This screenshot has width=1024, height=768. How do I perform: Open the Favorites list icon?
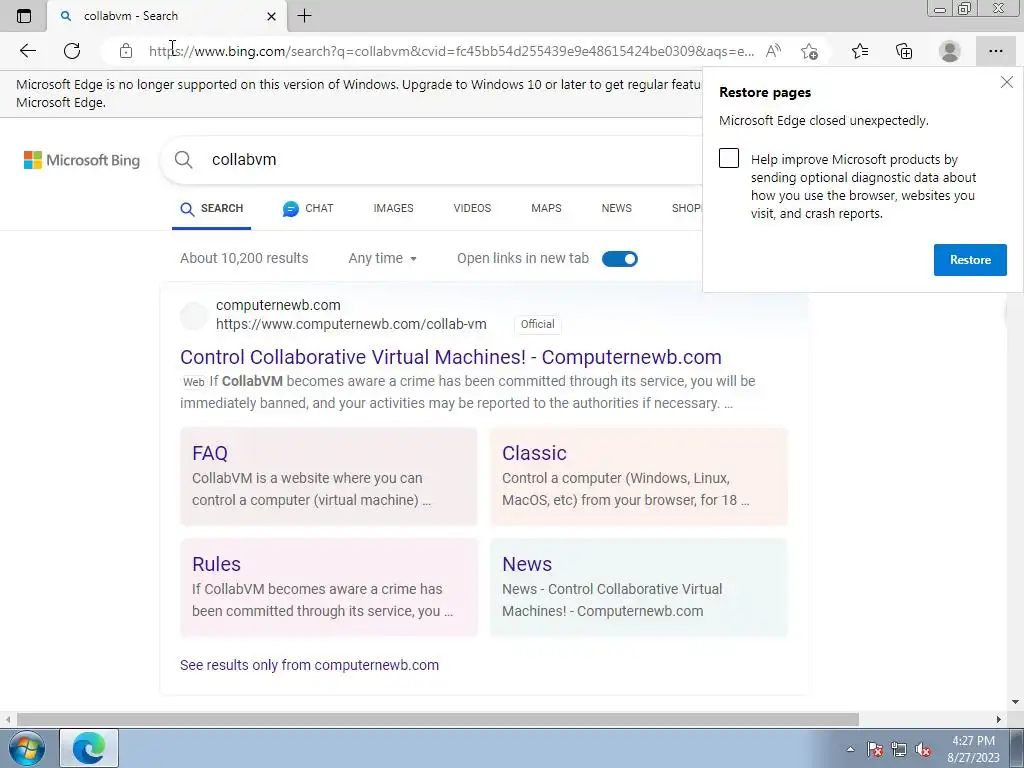point(860,51)
